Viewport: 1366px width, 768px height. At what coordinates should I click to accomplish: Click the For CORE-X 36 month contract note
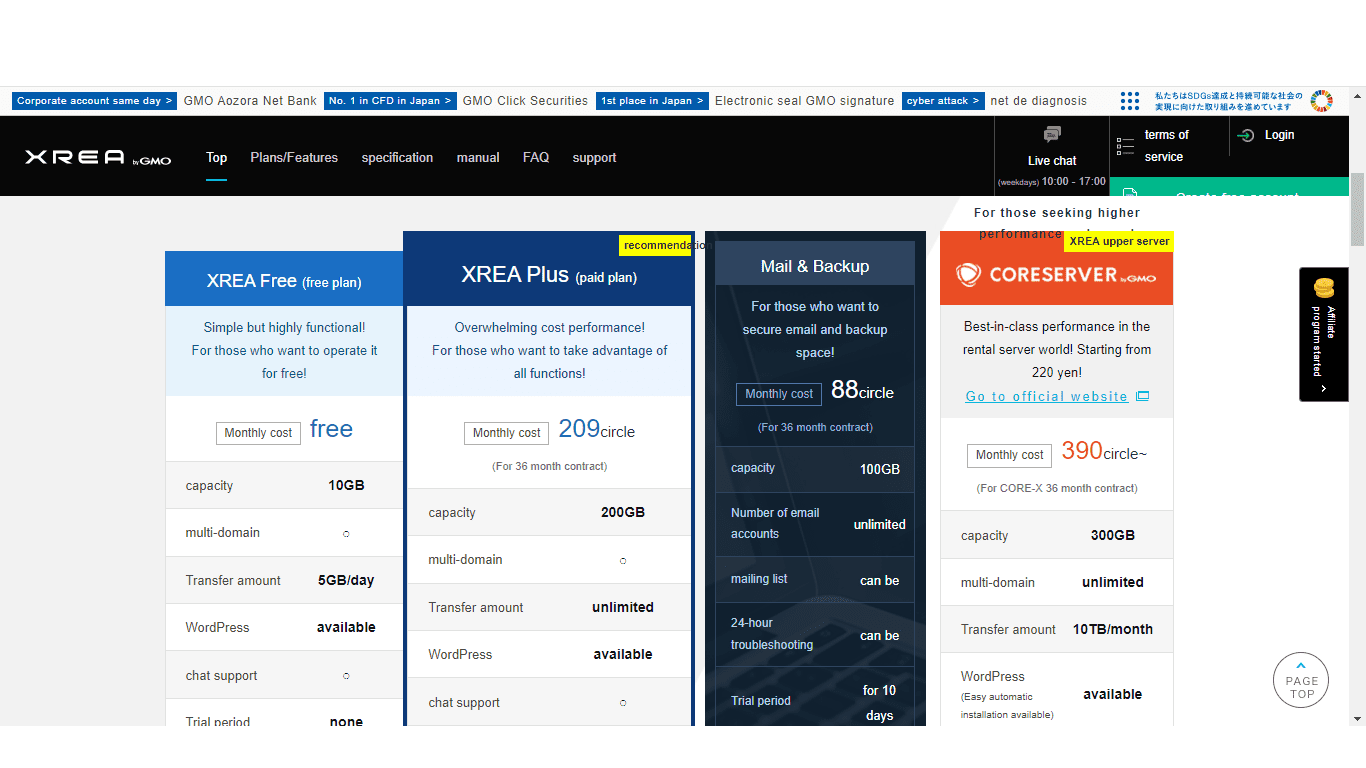1057,488
